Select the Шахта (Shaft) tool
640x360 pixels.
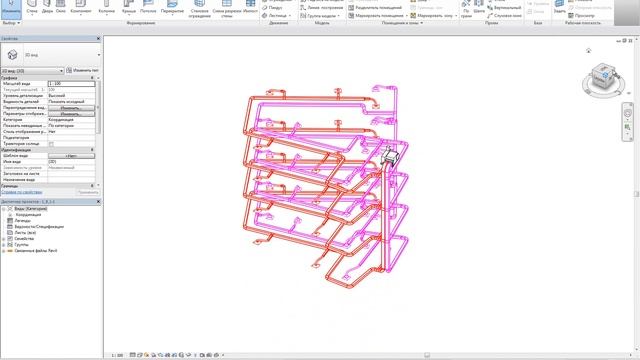pyautogui.click(x=479, y=7)
